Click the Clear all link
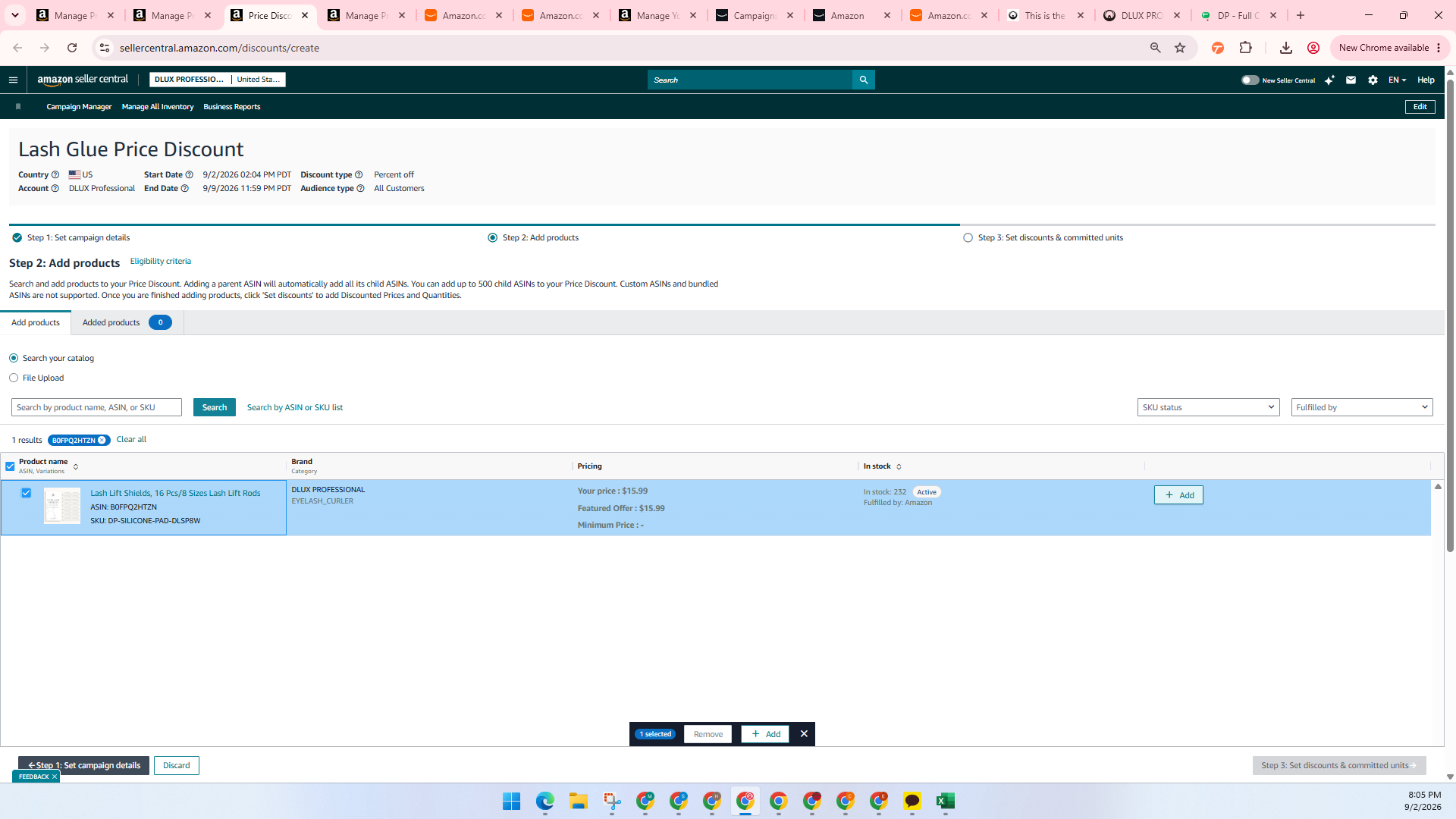Image resolution: width=1456 pixels, height=819 pixels. pos(131,439)
